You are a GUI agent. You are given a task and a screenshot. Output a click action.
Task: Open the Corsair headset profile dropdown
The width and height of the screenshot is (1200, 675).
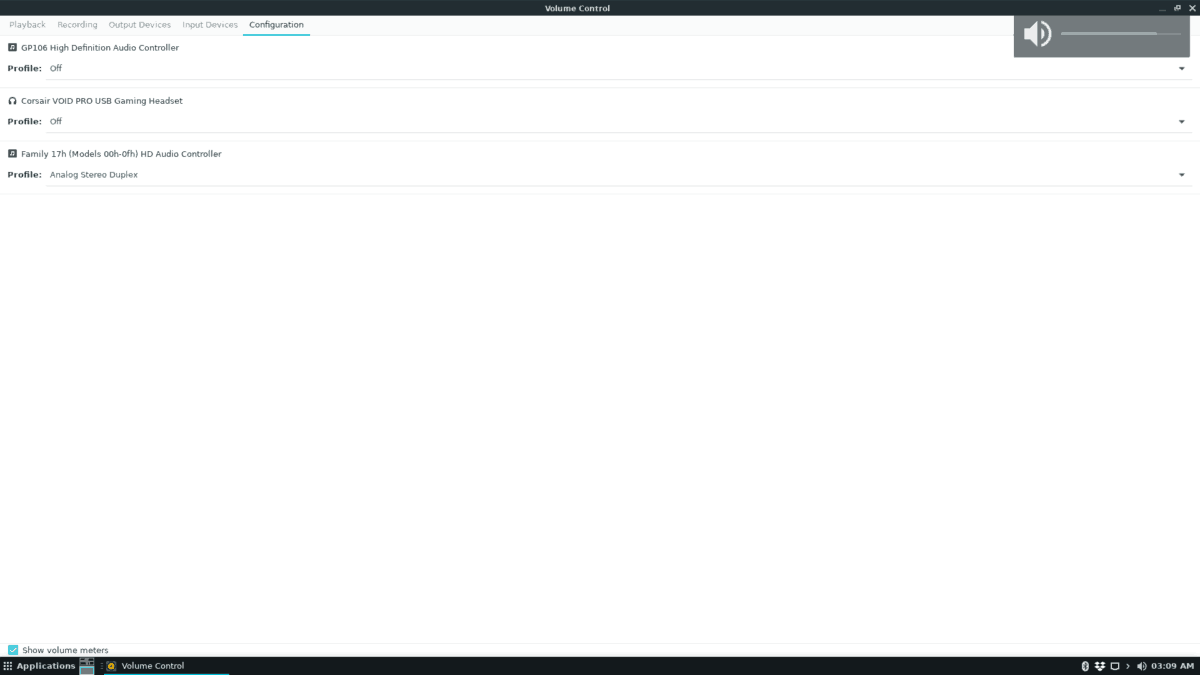pyautogui.click(x=1182, y=121)
